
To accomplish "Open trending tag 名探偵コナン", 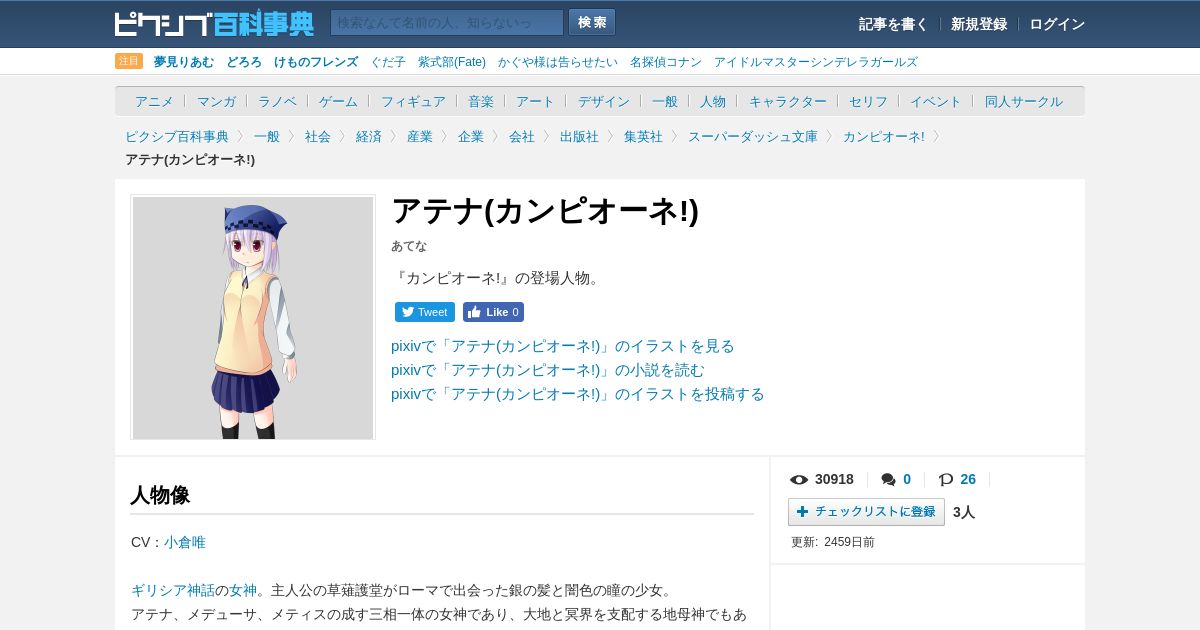I will (x=666, y=62).
